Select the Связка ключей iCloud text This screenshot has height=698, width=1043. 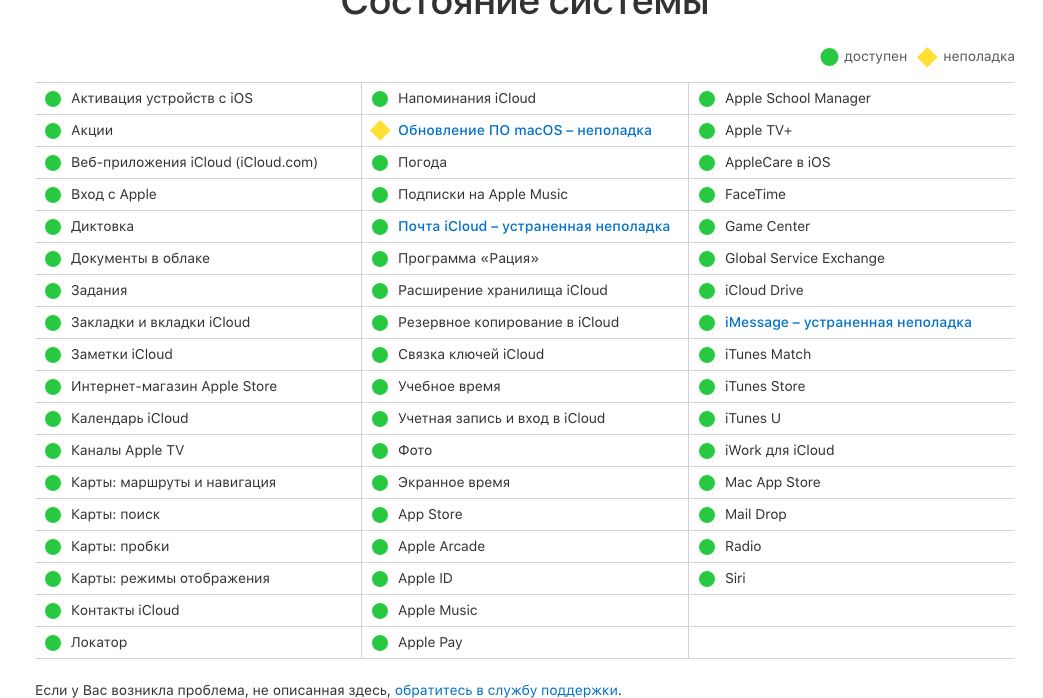[x=471, y=354]
